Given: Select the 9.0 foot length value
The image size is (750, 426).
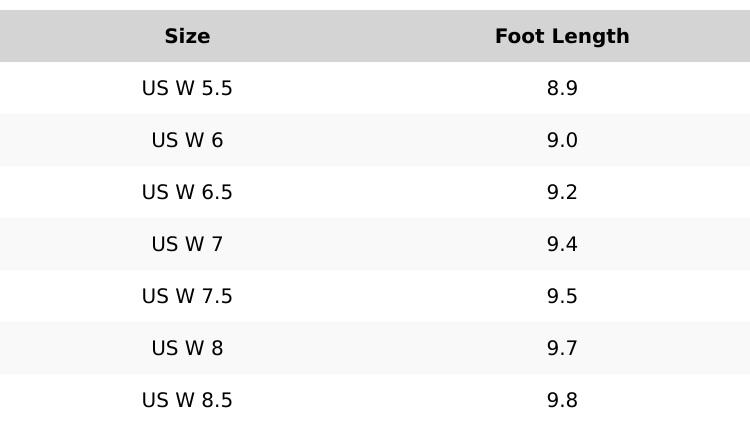Looking at the screenshot, I should [x=562, y=141].
